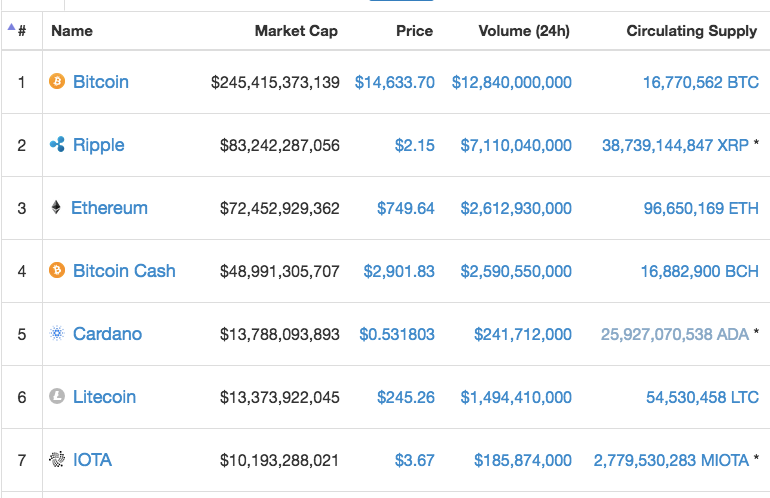Click IOTA volume $185,874,000
This screenshot has width=770, height=498.
(x=522, y=460)
